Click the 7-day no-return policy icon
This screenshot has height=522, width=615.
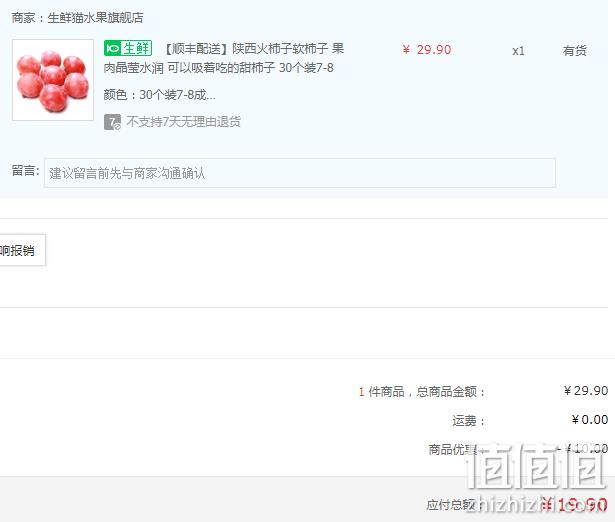point(112,122)
